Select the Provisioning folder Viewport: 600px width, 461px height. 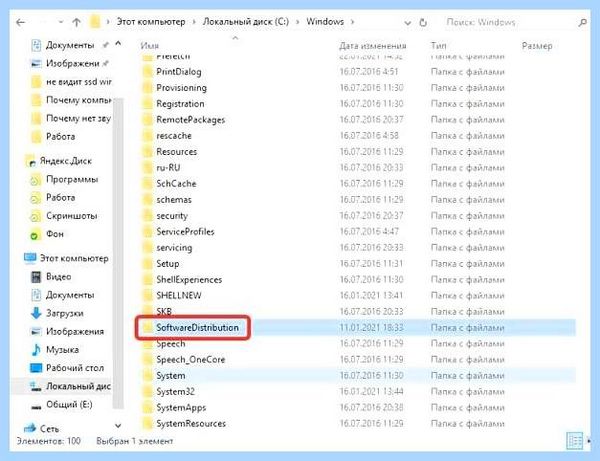181,88
